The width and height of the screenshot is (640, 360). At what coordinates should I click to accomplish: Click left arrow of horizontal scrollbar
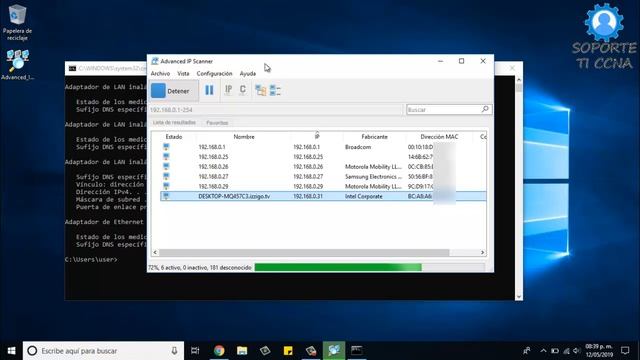[x=155, y=253]
